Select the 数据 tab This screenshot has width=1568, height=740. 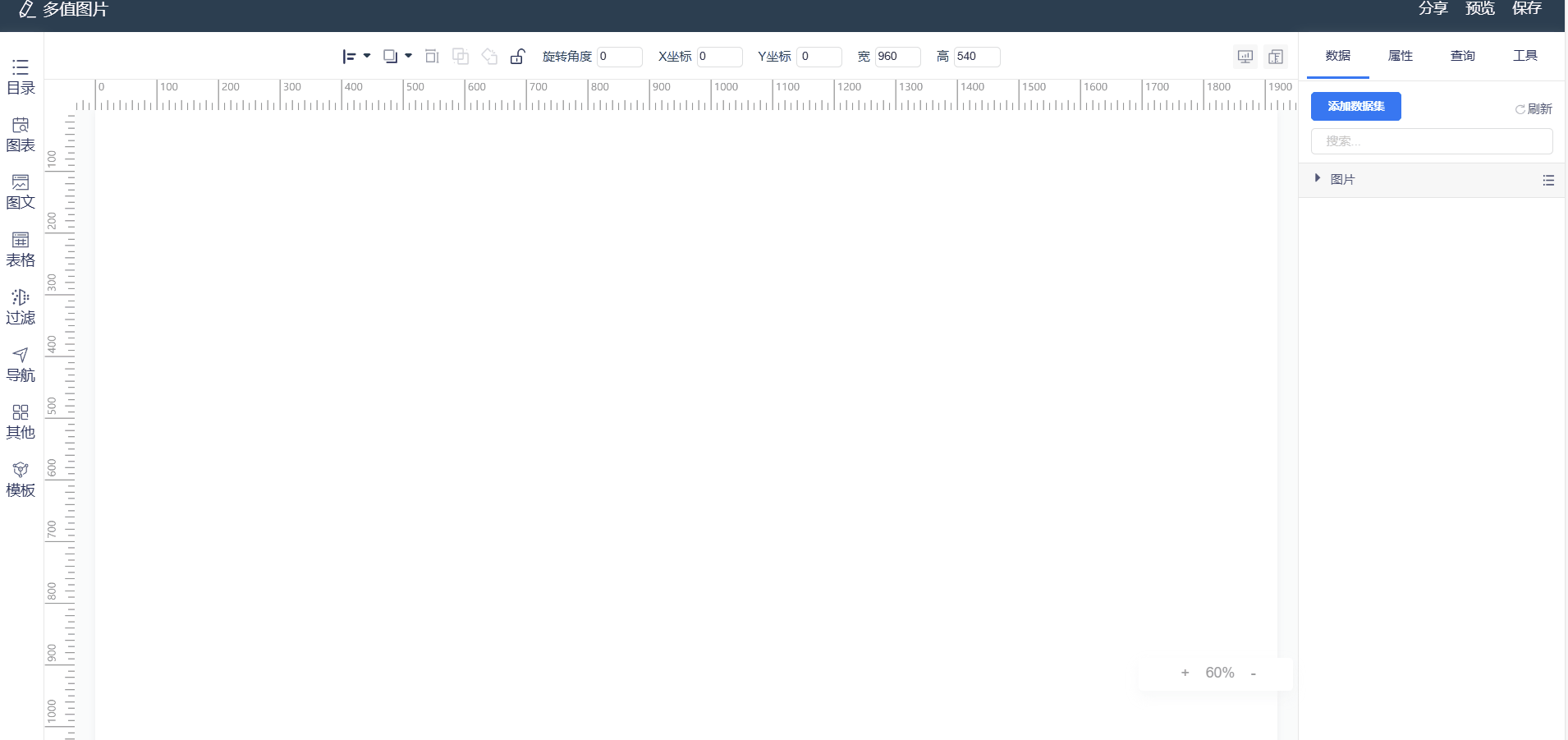click(x=1338, y=56)
